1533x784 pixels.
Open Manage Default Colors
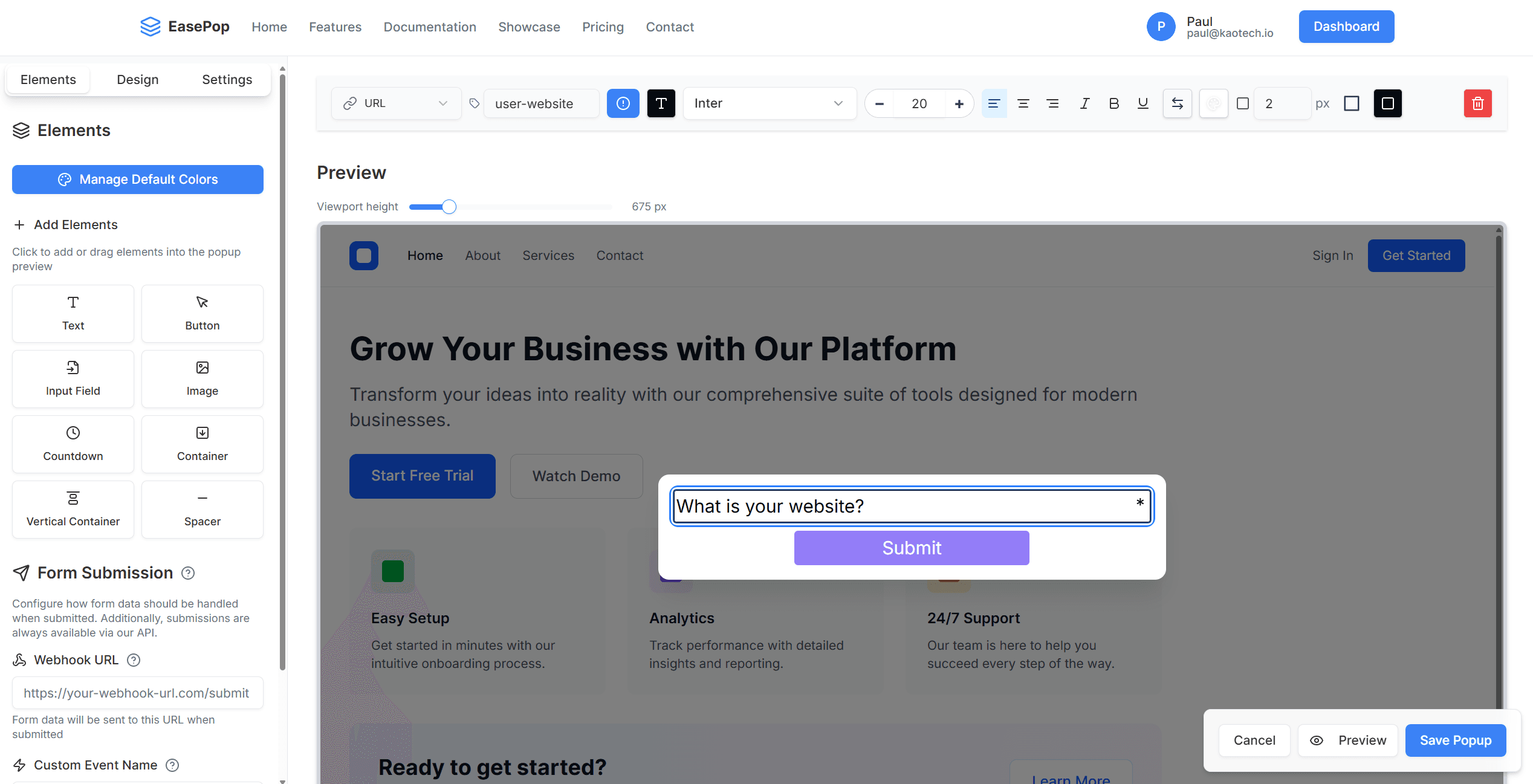click(137, 179)
